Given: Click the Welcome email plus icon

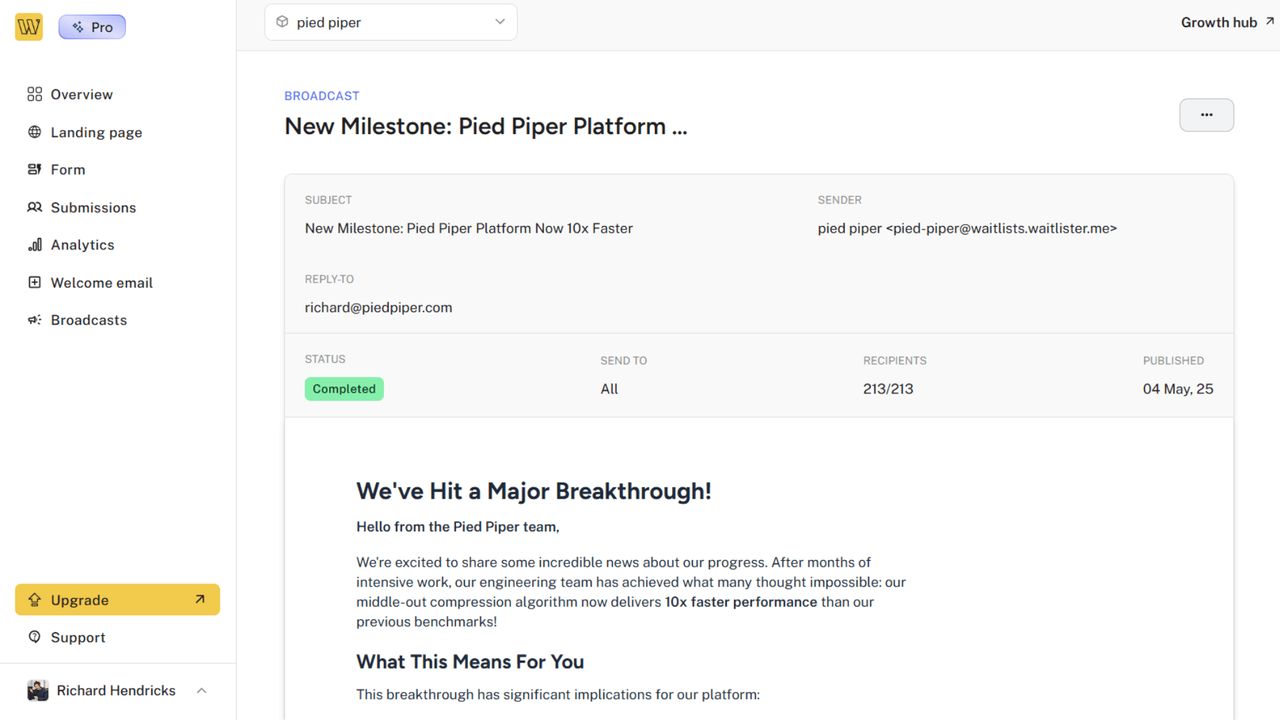Looking at the screenshot, I should pyautogui.click(x=34, y=283).
